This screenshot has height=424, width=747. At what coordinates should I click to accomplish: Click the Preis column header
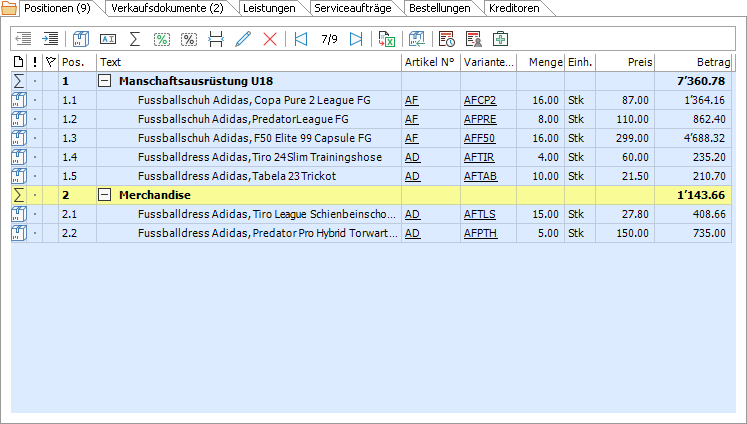625,62
